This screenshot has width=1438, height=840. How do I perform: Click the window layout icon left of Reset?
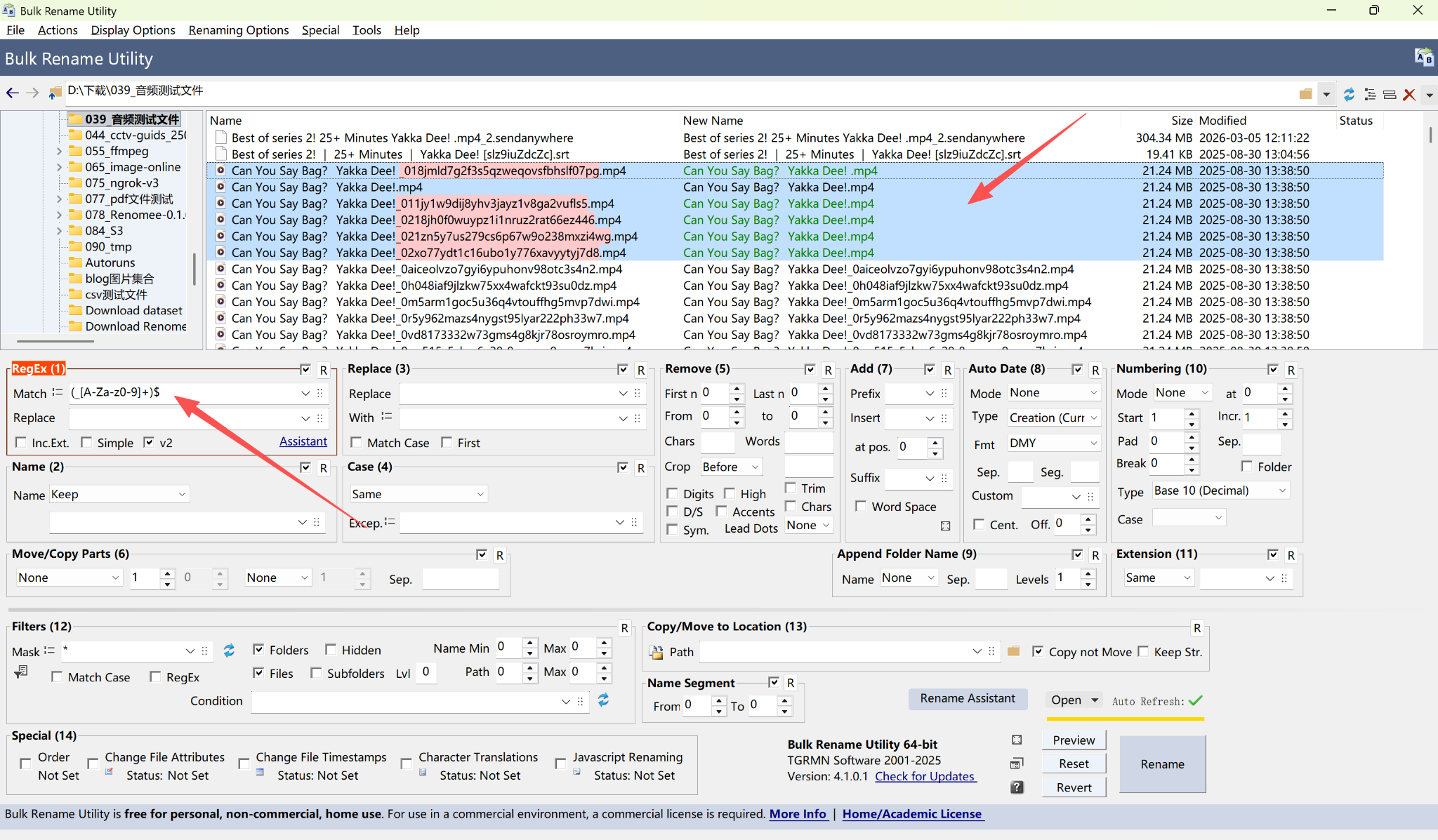(x=1017, y=764)
